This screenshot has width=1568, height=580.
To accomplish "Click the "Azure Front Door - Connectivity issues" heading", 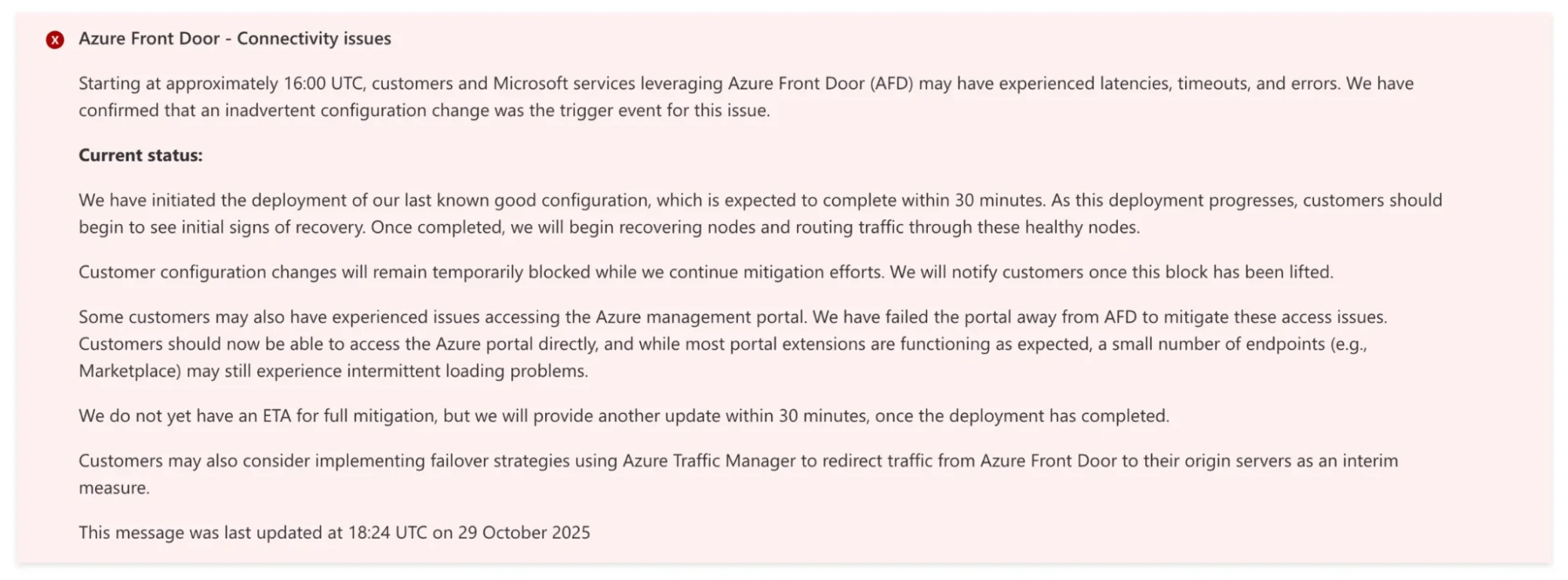I will click(235, 38).
